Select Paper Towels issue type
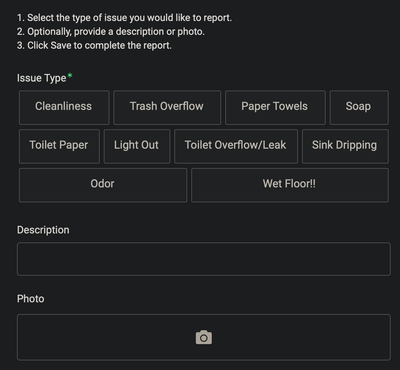Viewport: 400px width, 370px height. click(275, 107)
